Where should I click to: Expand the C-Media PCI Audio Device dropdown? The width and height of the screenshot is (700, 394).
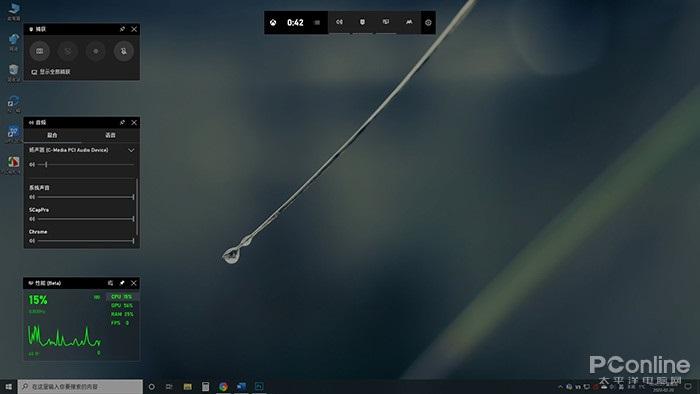pyautogui.click(x=131, y=150)
